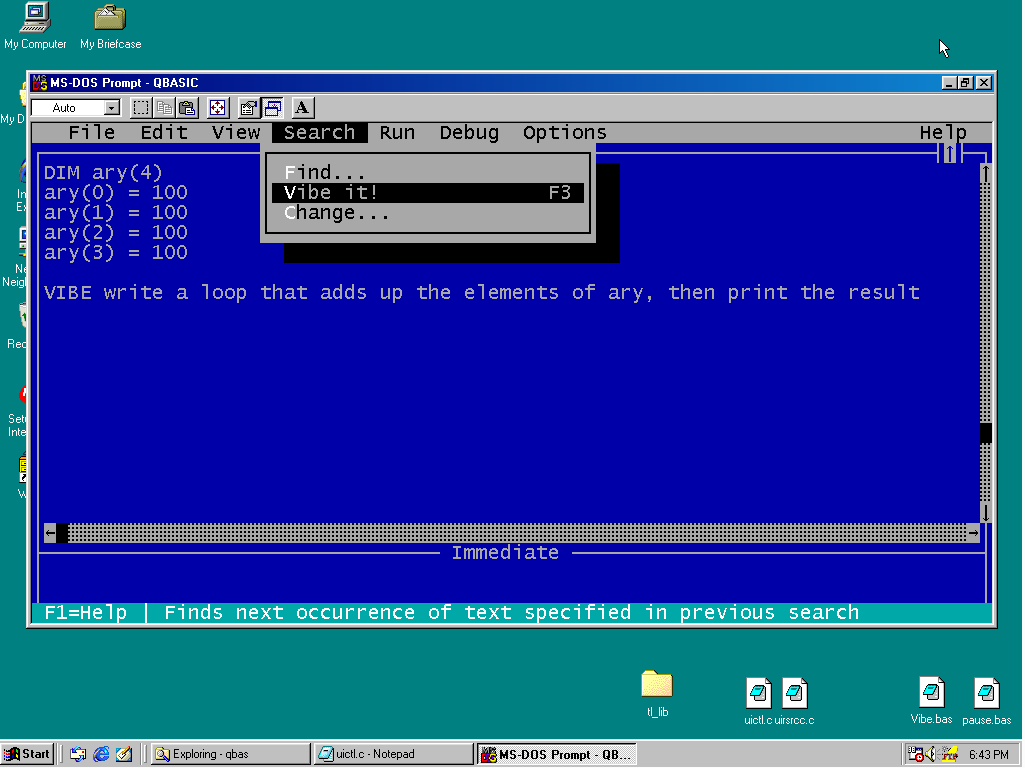Image resolution: width=1025 pixels, height=768 pixels.
Task: Click the Mark tool in MS-DOS toolbar
Action: [141, 108]
